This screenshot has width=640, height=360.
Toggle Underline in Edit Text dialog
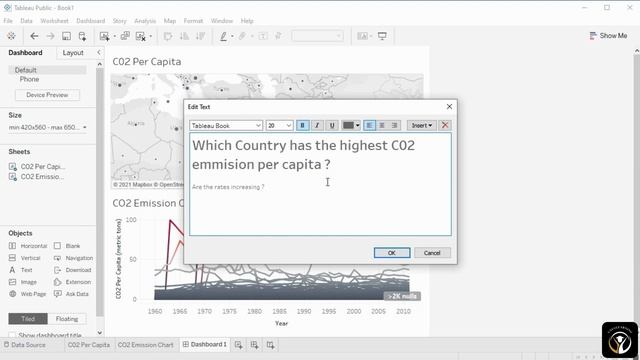[332, 125]
